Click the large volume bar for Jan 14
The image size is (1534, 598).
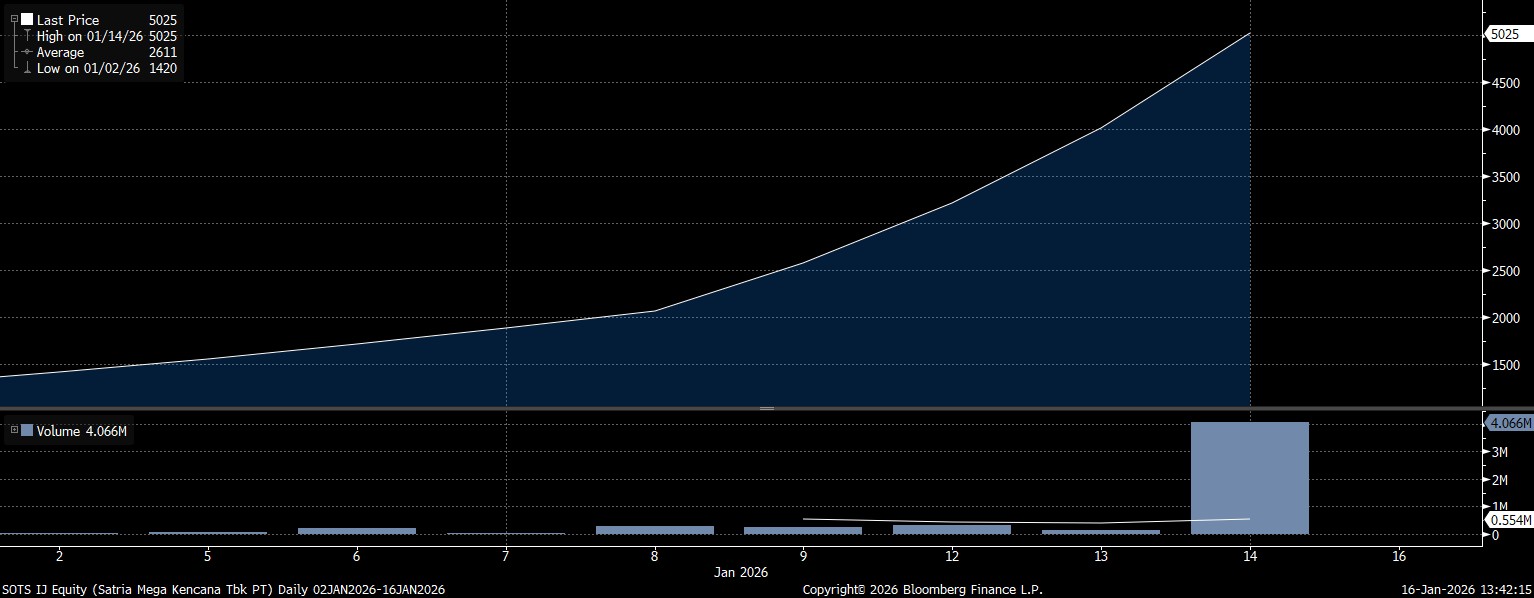pos(1249,478)
